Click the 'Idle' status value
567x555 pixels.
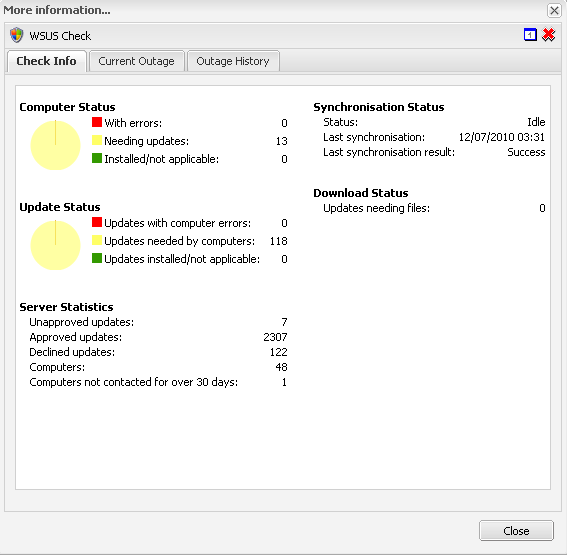(536, 122)
